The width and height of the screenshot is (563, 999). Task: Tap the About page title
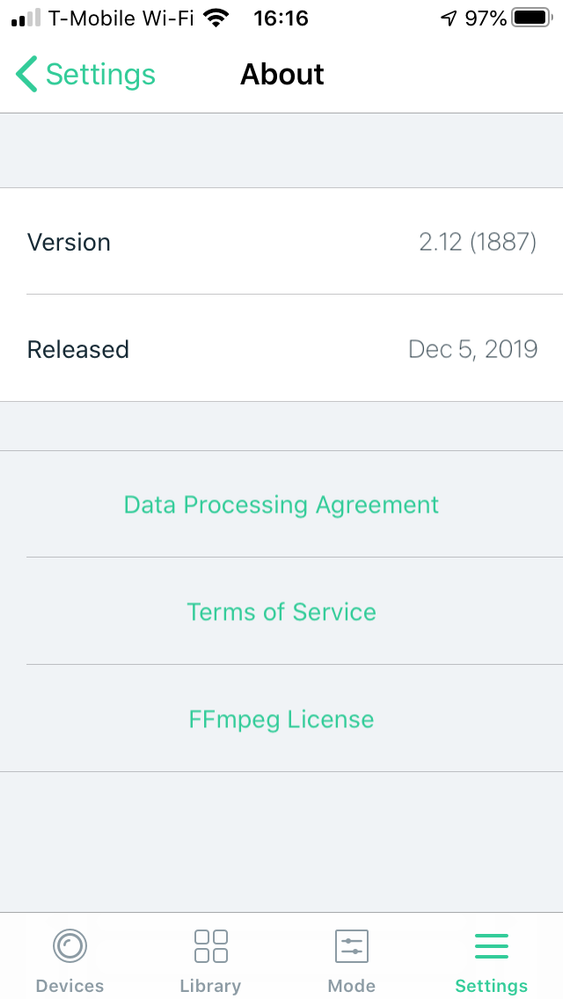(x=282, y=75)
